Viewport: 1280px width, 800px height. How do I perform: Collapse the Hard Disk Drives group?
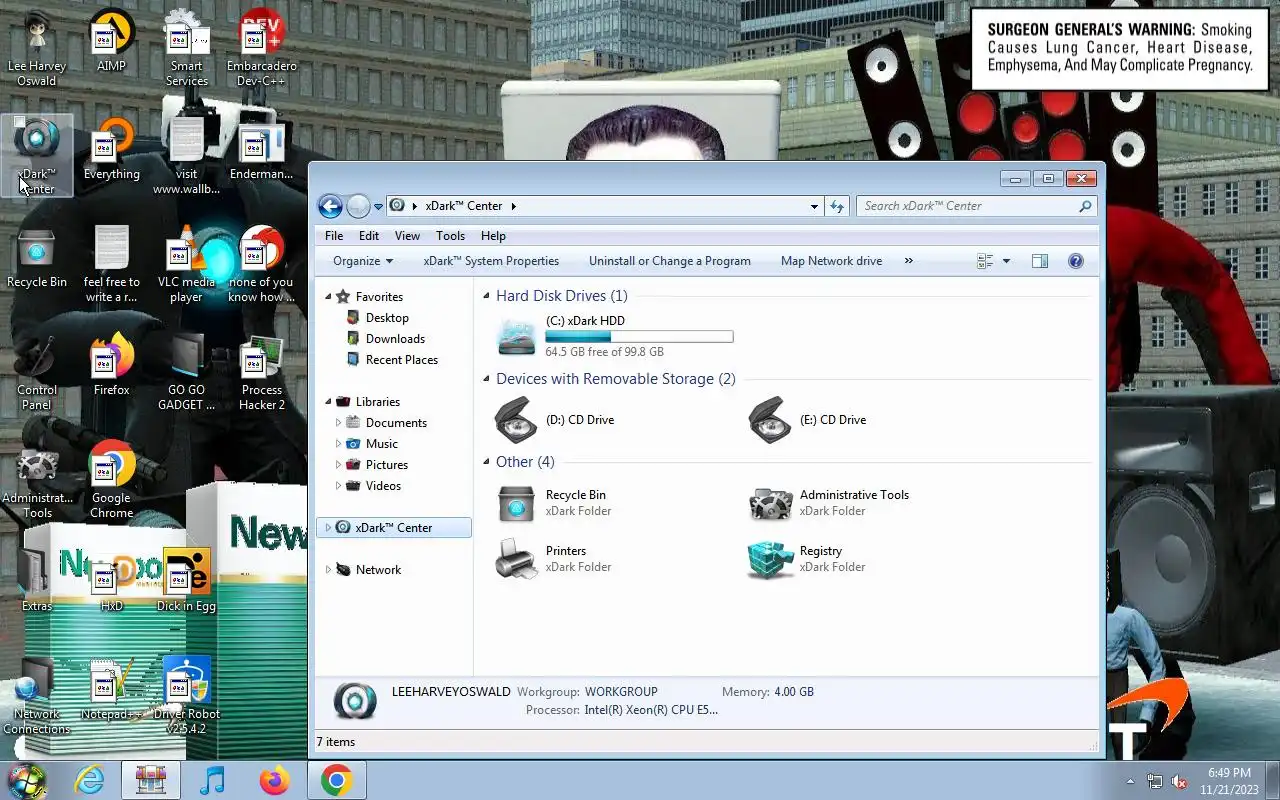[x=487, y=296]
